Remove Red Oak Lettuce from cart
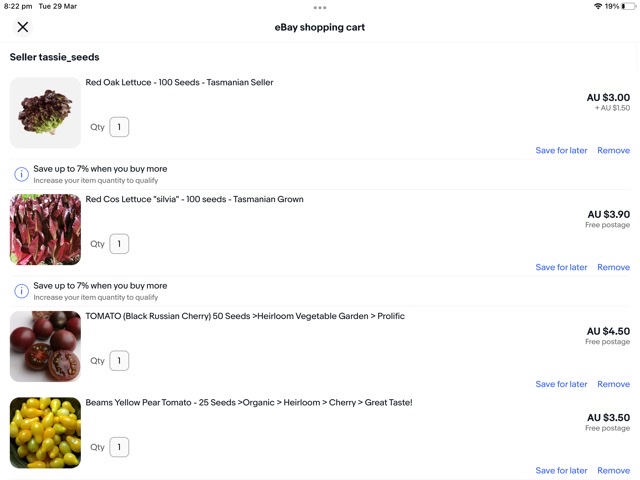The image size is (640, 480). pyautogui.click(x=613, y=151)
